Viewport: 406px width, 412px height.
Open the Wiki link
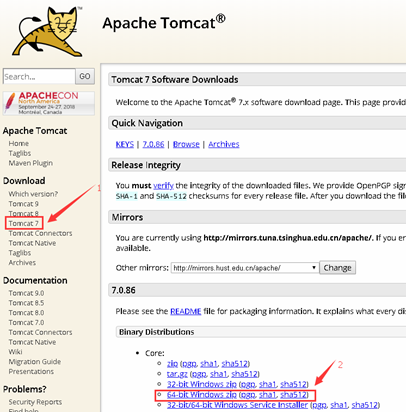click(x=15, y=352)
